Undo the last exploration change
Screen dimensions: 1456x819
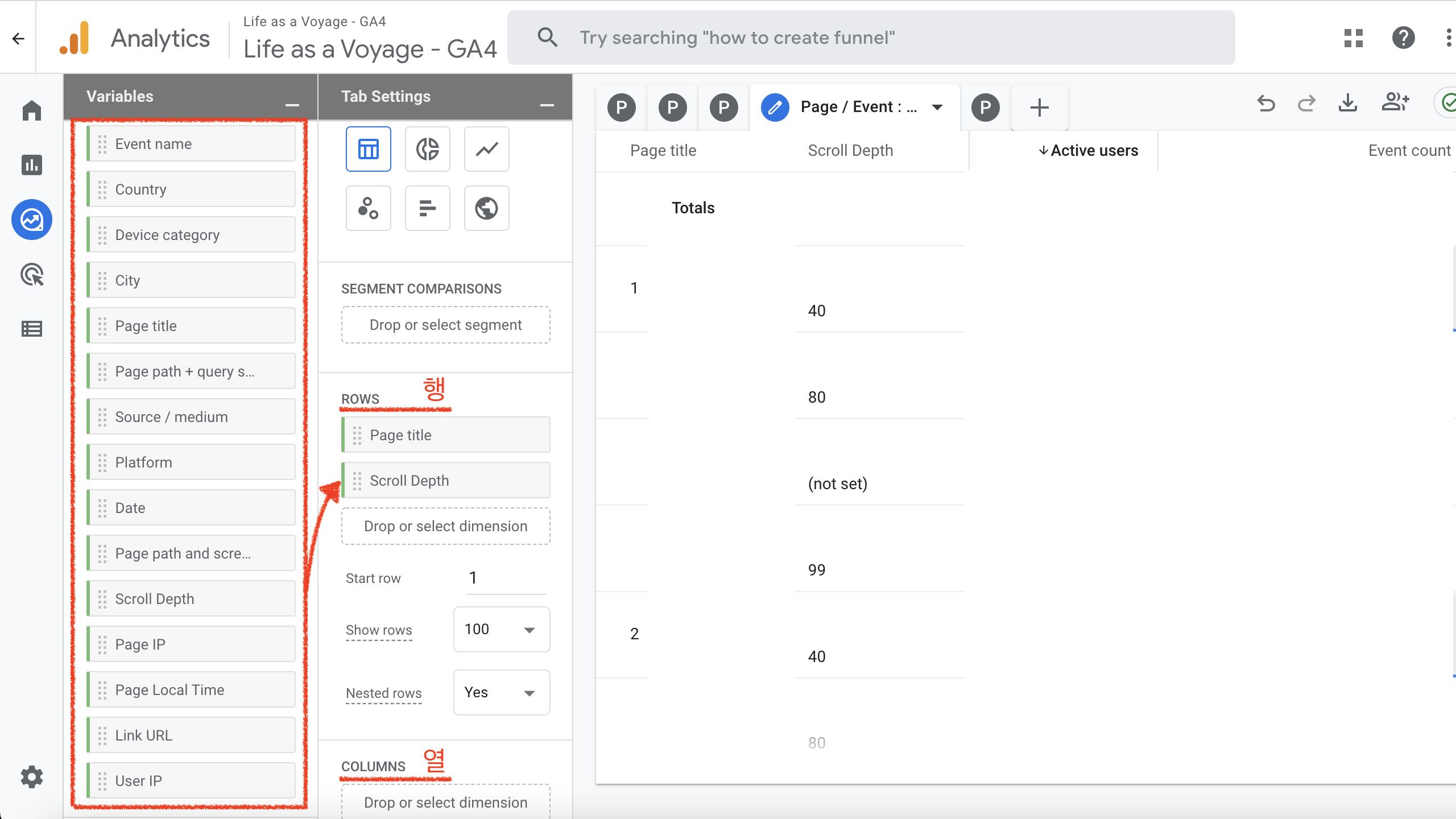point(1267,104)
